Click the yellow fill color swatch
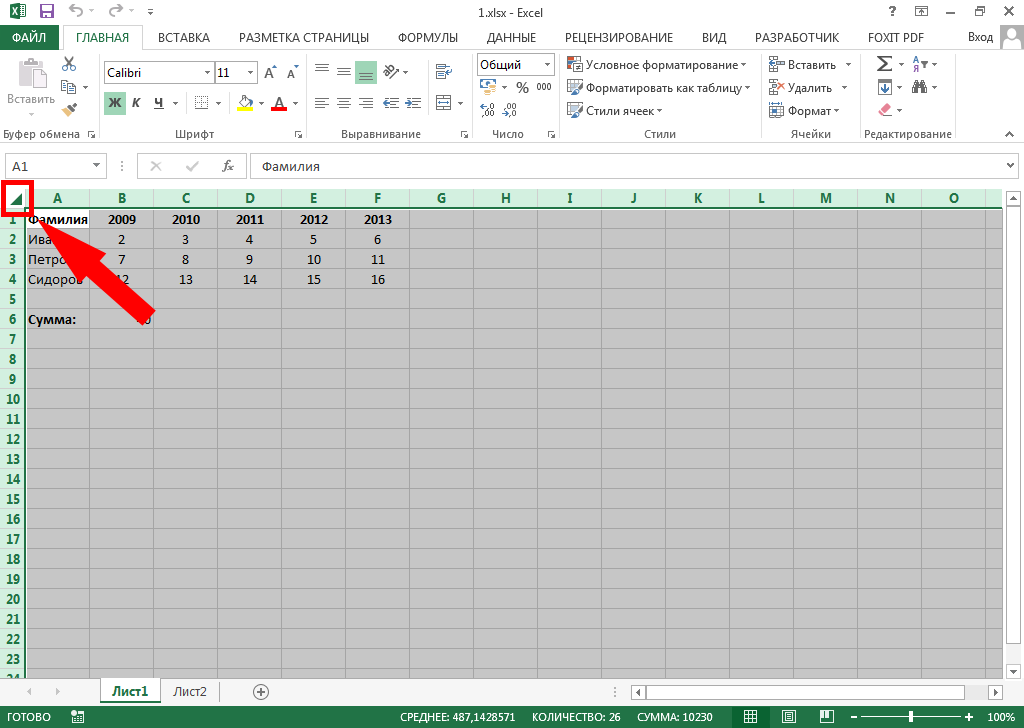Screen dimensions: 1024x728 245,102
